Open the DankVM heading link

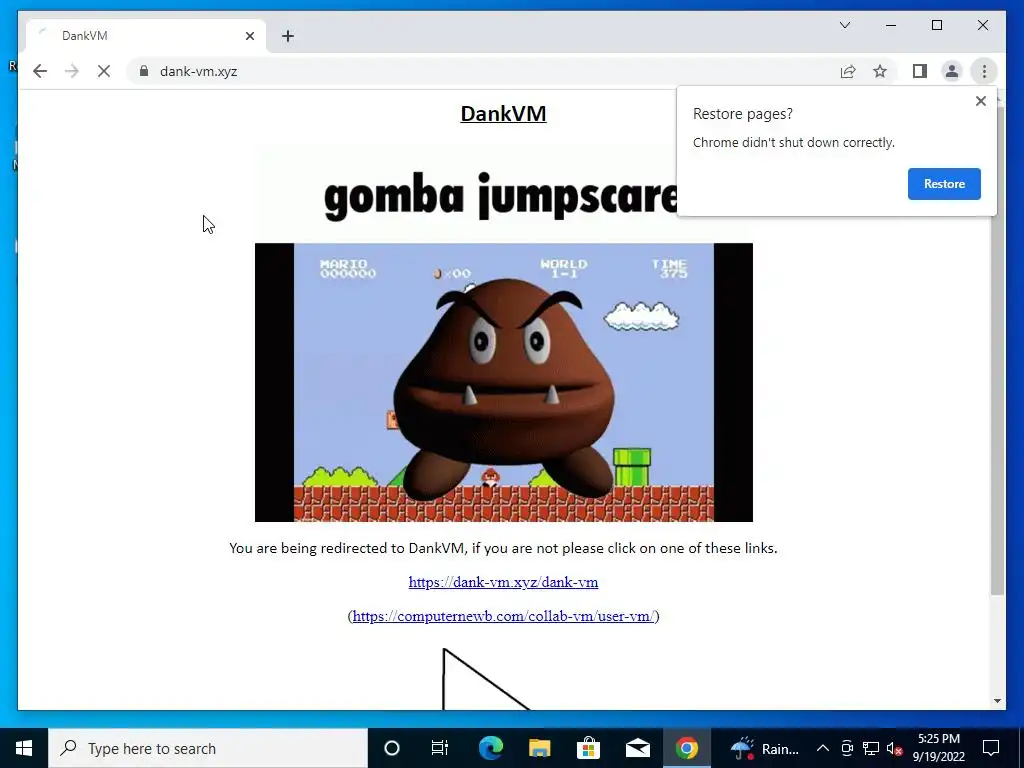[x=504, y=114]
